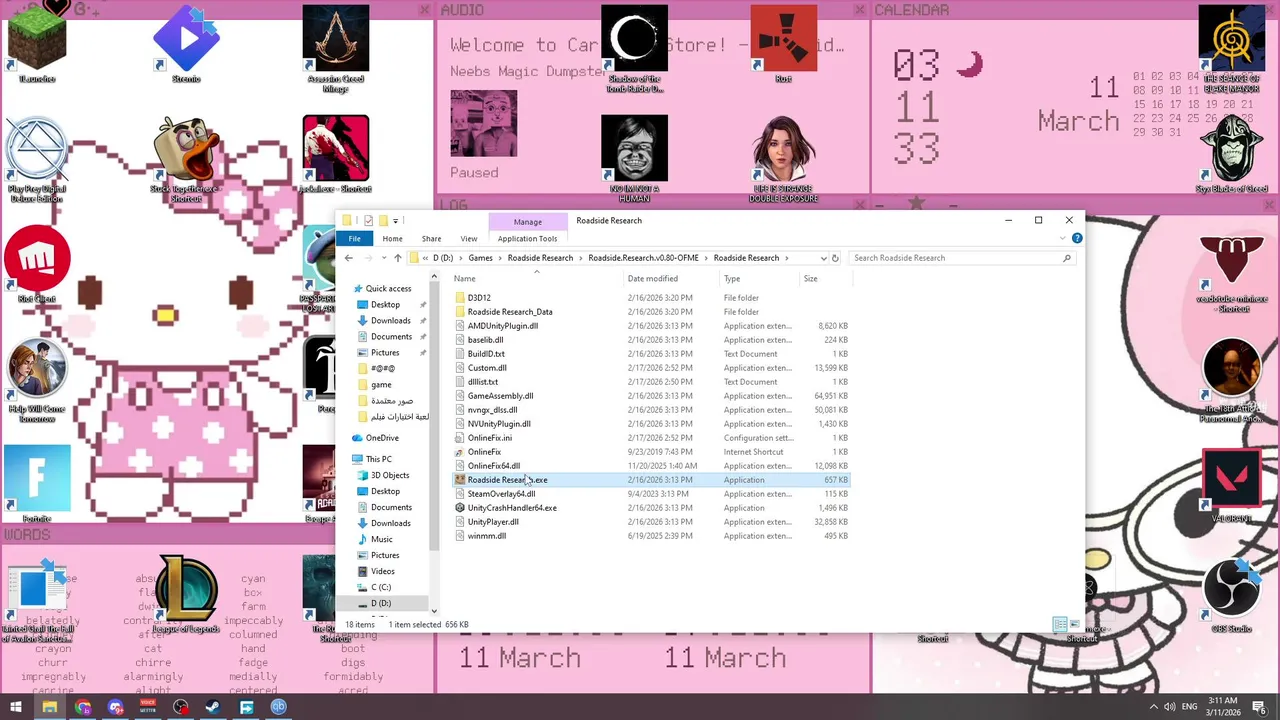Sort by Size column header
This screenshot has width=1280, height=720.
(x=825, y=279)
